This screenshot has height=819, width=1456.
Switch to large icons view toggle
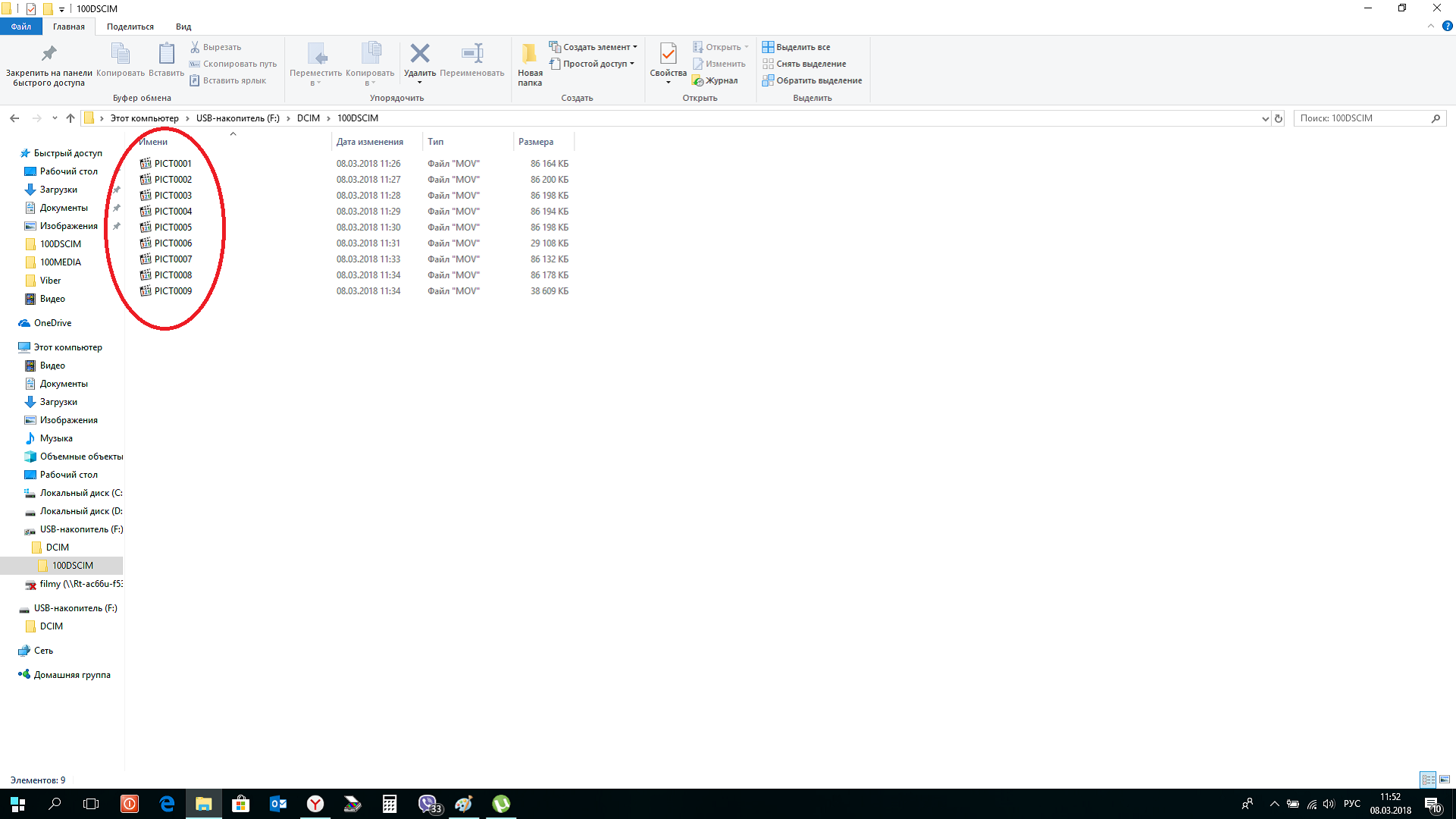[x=1445, y=780]
